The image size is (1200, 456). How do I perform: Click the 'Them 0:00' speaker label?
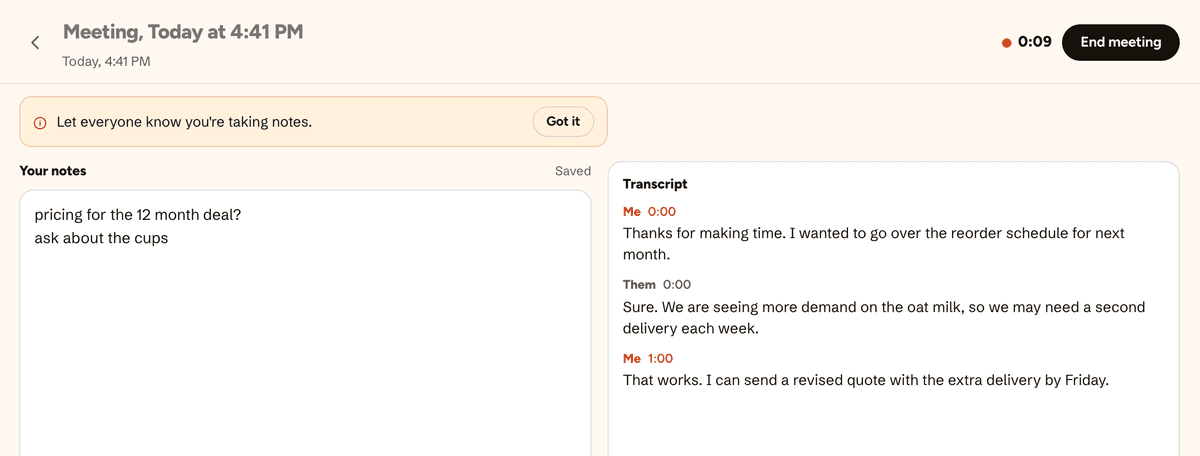(x=657, y=285)
